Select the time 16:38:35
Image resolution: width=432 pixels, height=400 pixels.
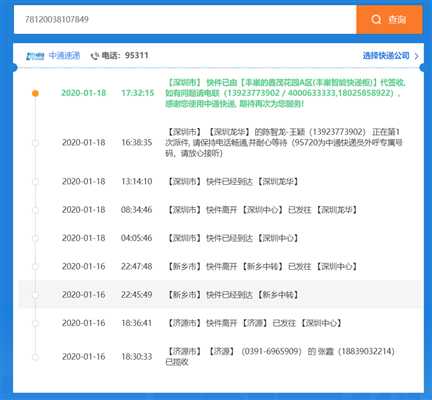[x=137, y=143]
